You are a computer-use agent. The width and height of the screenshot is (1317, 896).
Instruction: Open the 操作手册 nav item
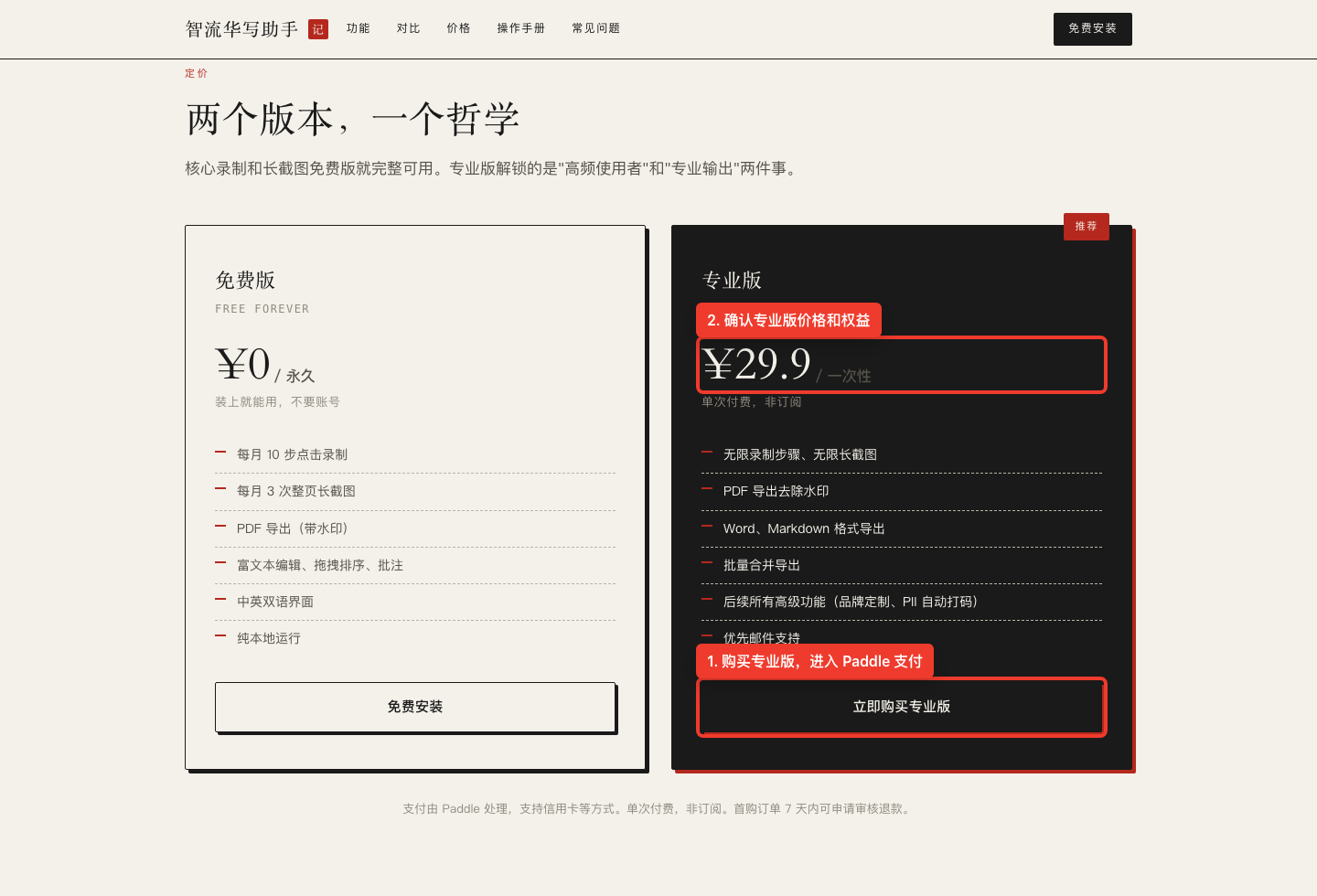pos(521,28)
